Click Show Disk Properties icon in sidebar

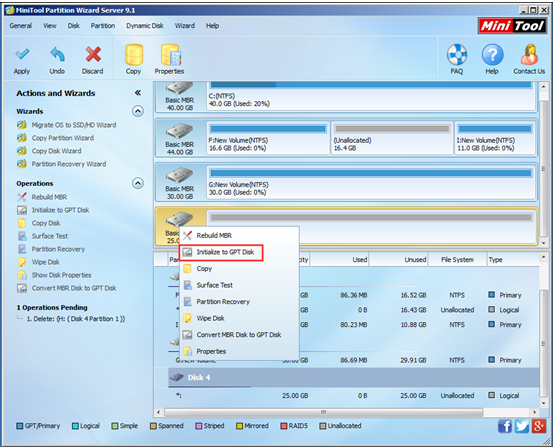click(x=22, y=275)
